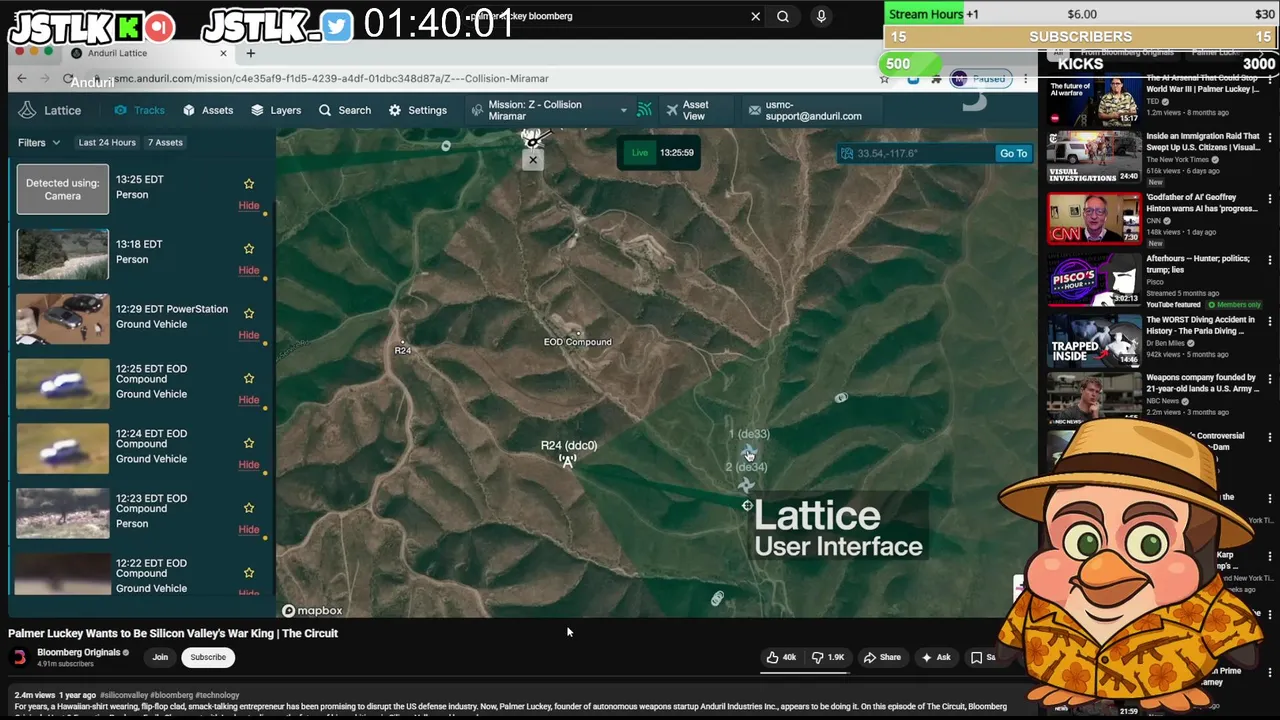Click the Lattice logo icon
The width and height of the screenshot is (1280, 720).
27,110
